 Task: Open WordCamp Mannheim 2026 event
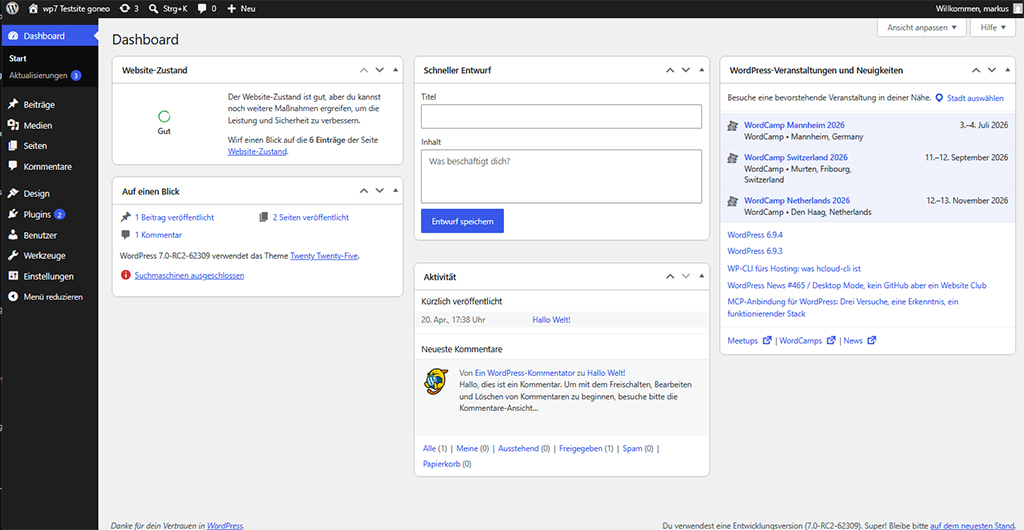pos(794,125)
